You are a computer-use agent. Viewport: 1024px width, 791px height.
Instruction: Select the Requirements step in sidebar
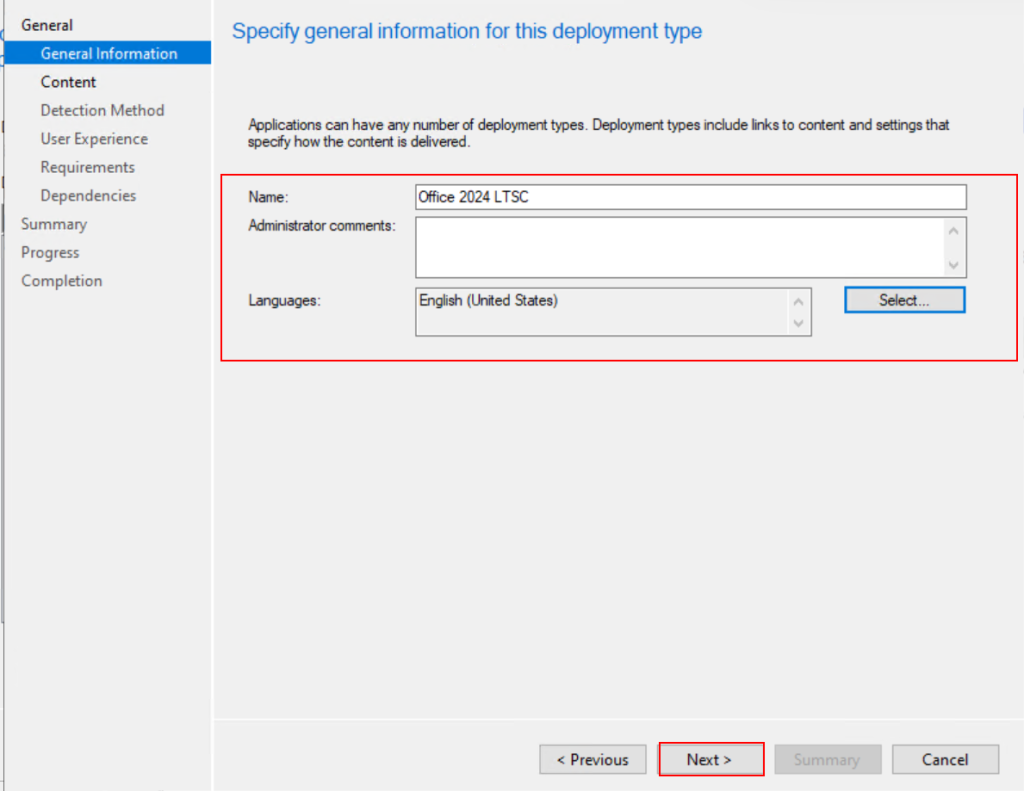pyautogui.click(x=87, y=167)
